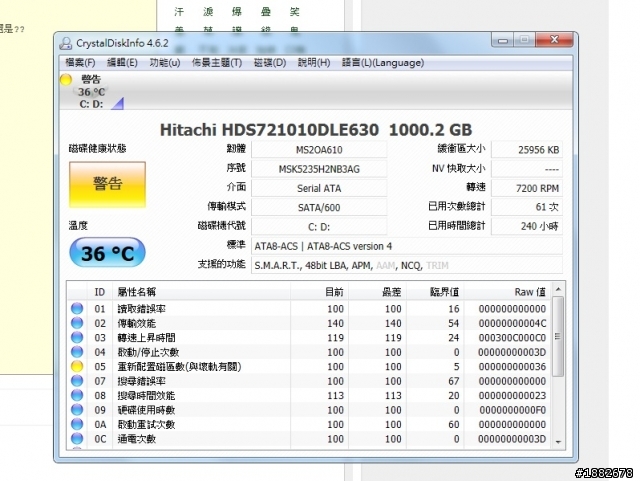Click the SMART list vertical scrollbar thumb
Image resolution: width=640 pixels, height=481 pixels.
click(558, 337)
